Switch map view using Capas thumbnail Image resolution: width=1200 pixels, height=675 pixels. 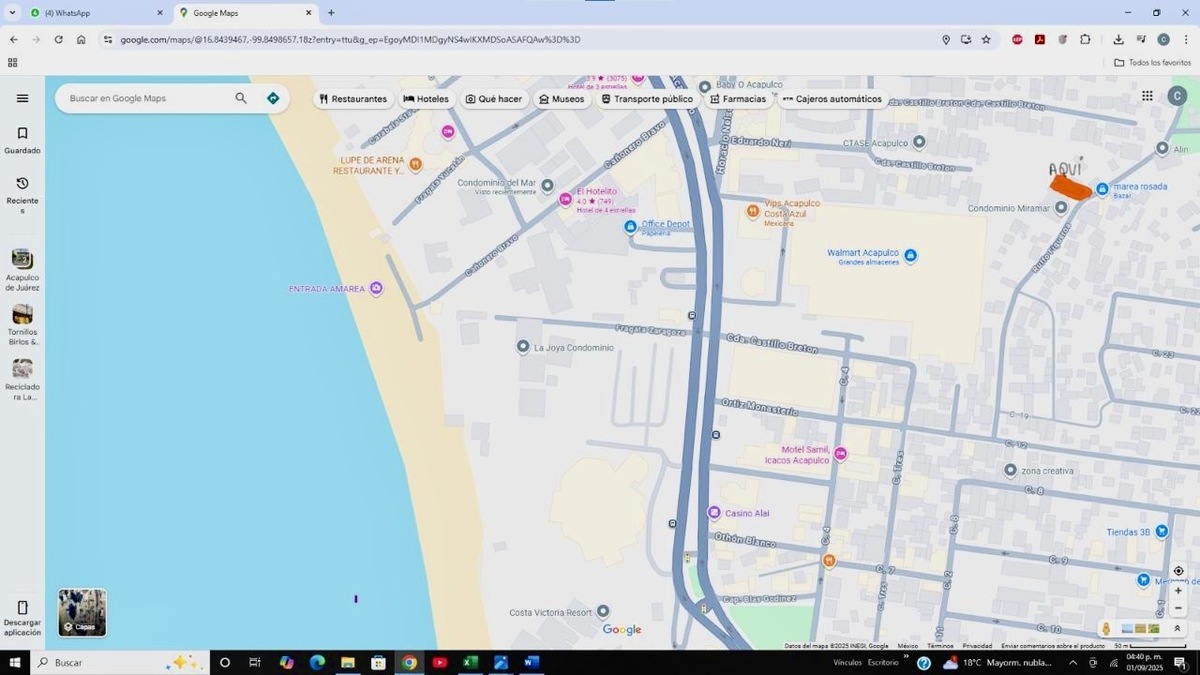tap(82, 612)
